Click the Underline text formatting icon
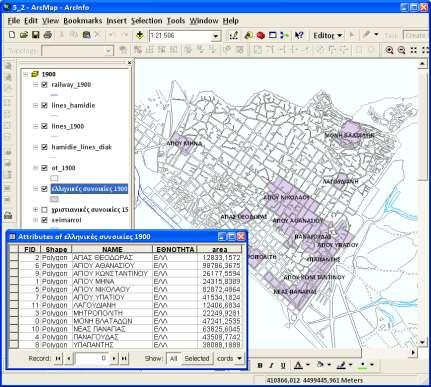Screen dimensions: 431x387 tap(283, 365)
